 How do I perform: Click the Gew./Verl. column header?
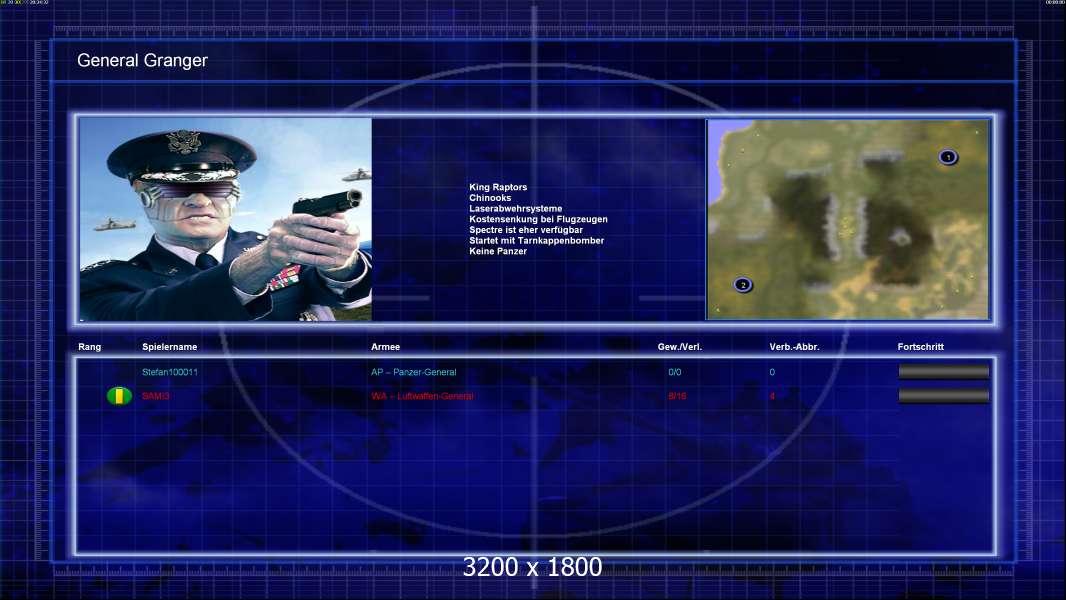680,347
